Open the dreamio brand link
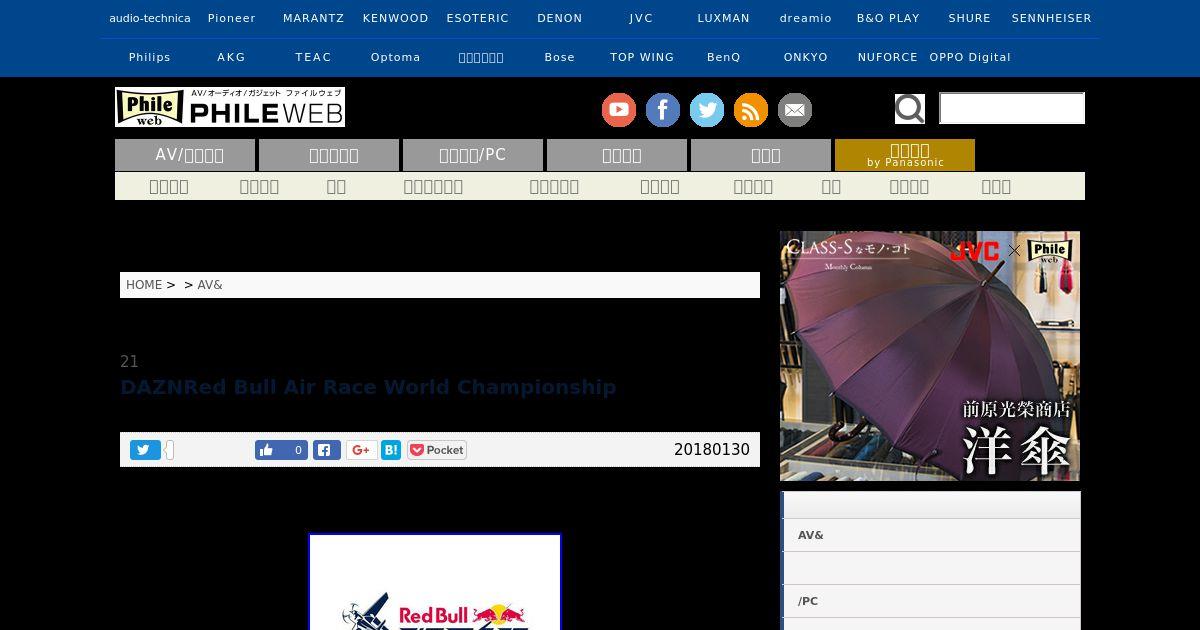The image size is (1200, 630). (x=806, y=18)
